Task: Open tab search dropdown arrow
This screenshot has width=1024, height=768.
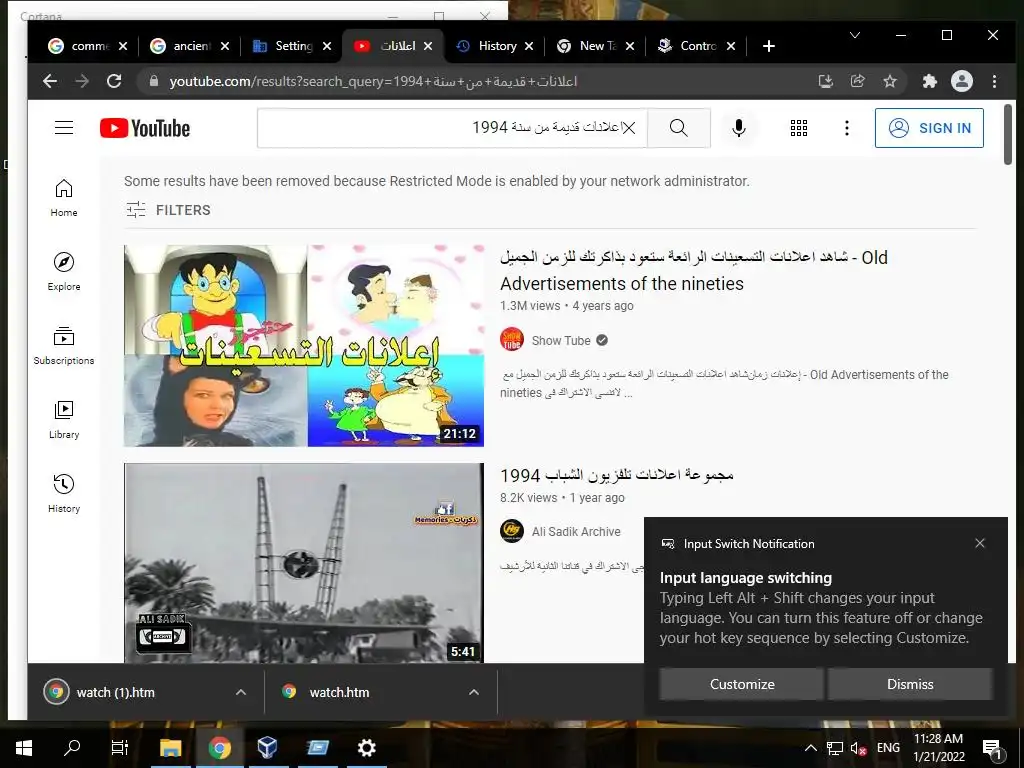Action: coord(854,35)
